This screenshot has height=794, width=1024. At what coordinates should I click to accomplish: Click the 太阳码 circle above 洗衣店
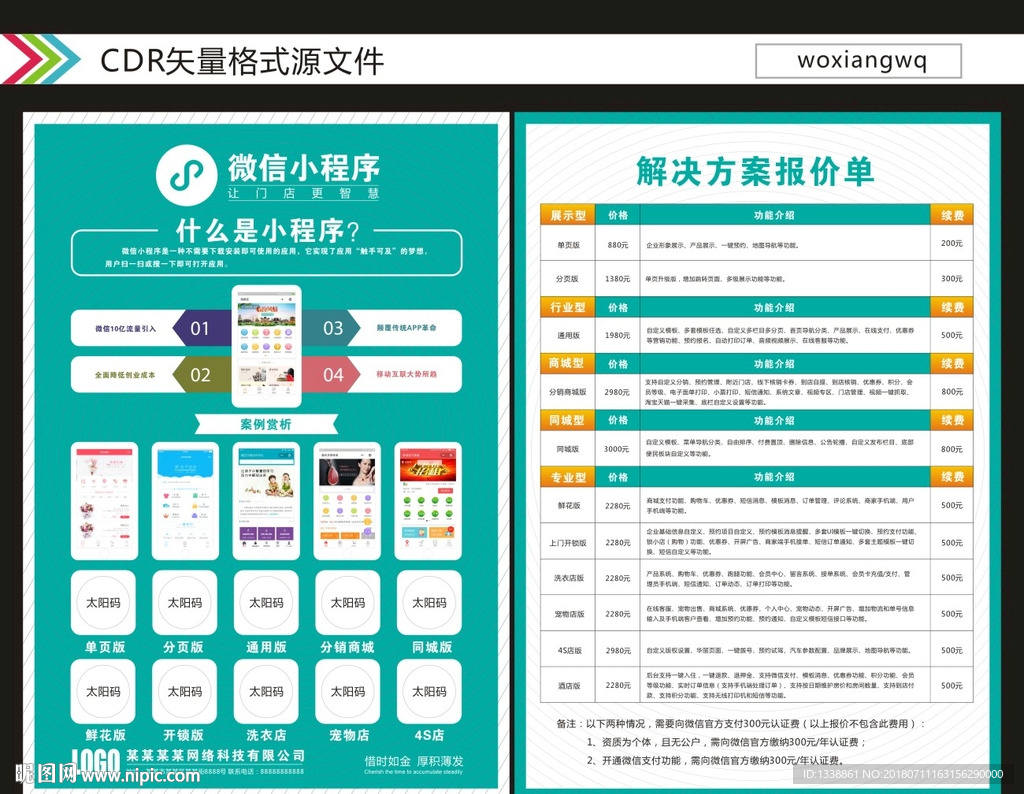(266, 691)
